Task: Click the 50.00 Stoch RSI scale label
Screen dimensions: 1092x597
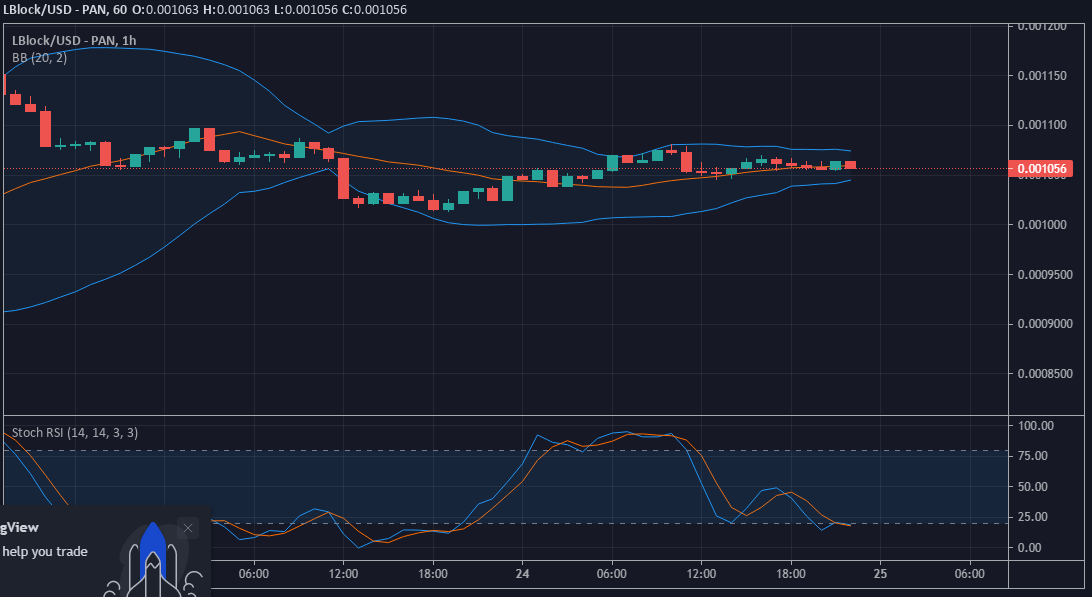Action: coord(1033,487)
